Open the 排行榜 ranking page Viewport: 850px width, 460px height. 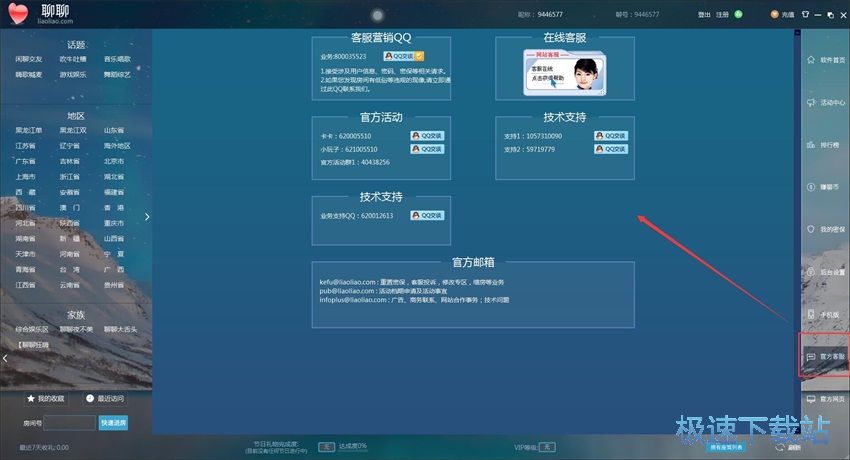click(823, 145)
